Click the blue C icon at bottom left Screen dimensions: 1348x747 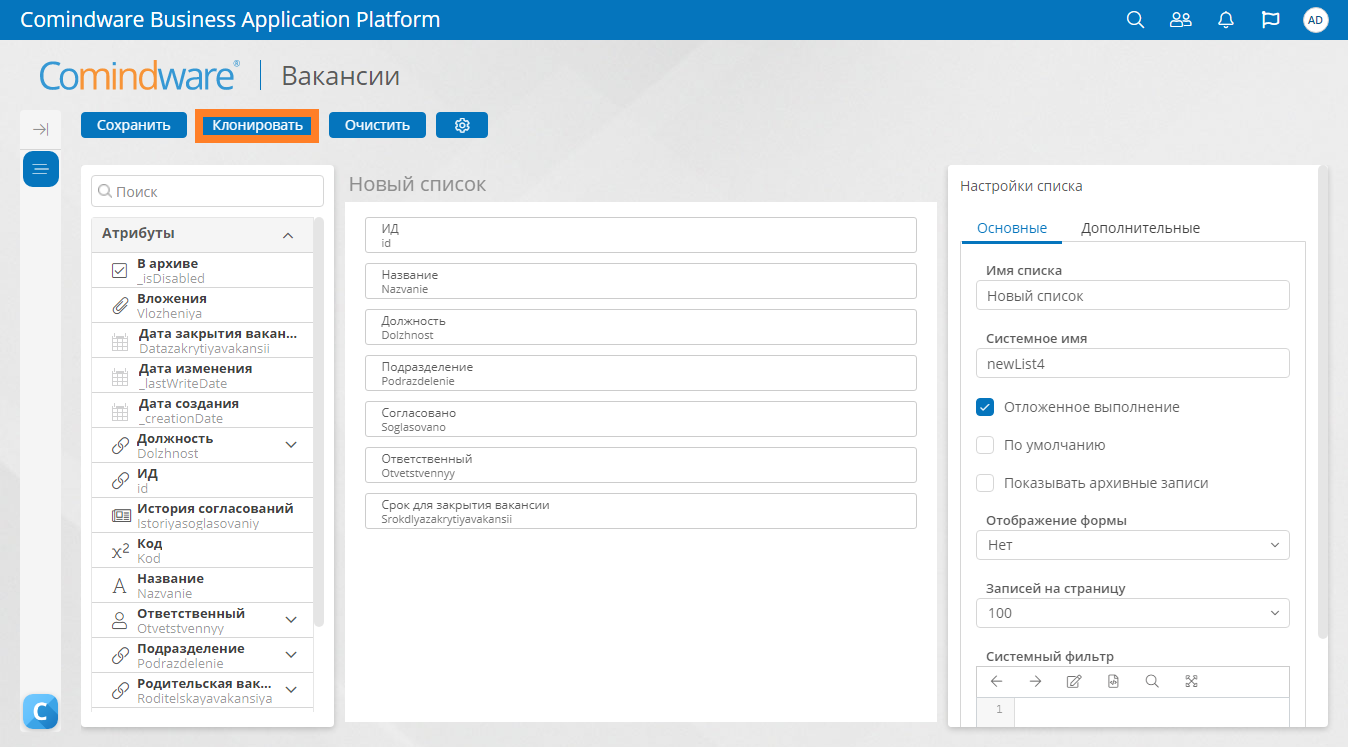(x=40, y=711)
